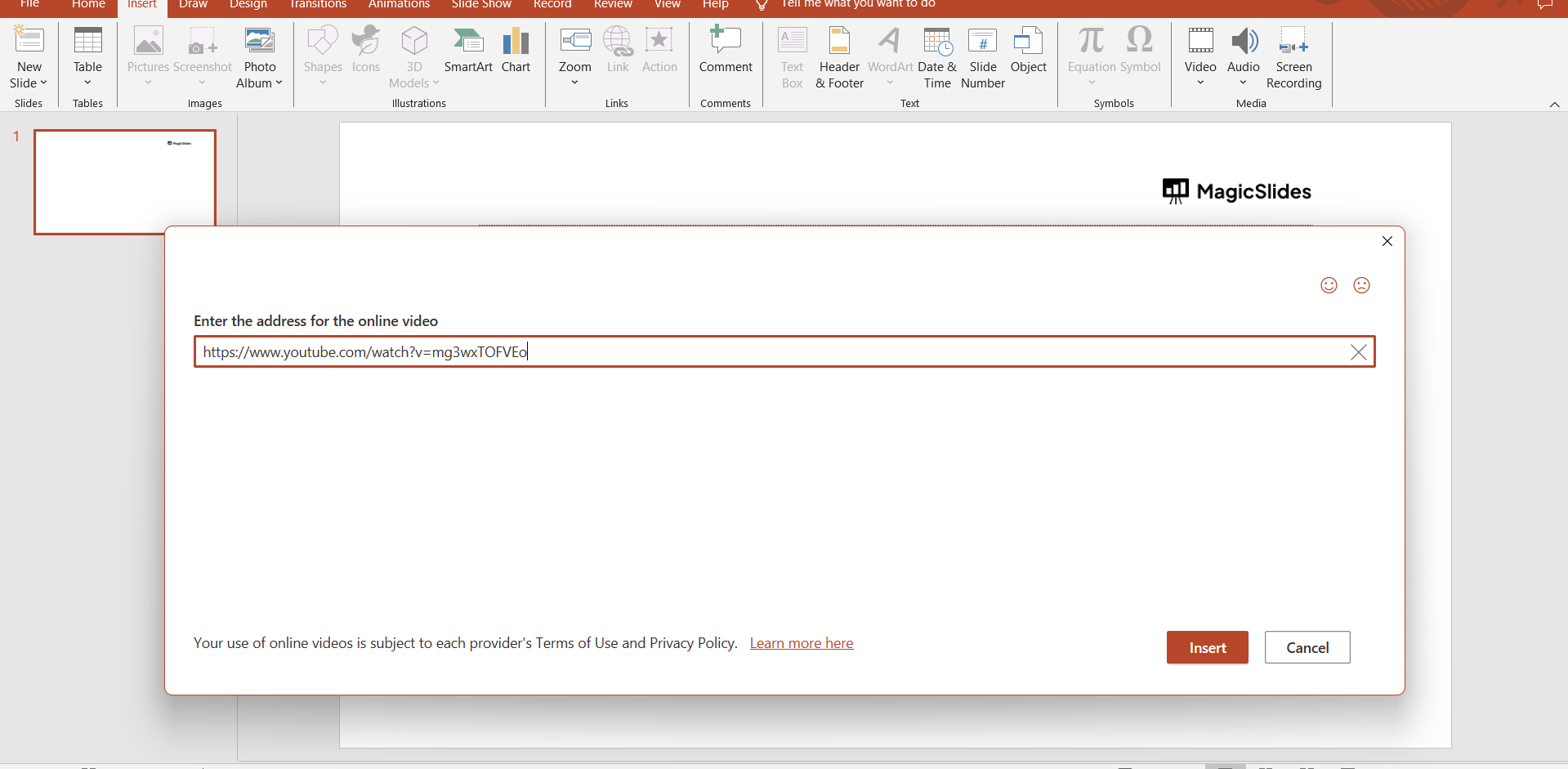Switch to the View tab
This screenshot has height=769, width=1568.
point(667,5)
